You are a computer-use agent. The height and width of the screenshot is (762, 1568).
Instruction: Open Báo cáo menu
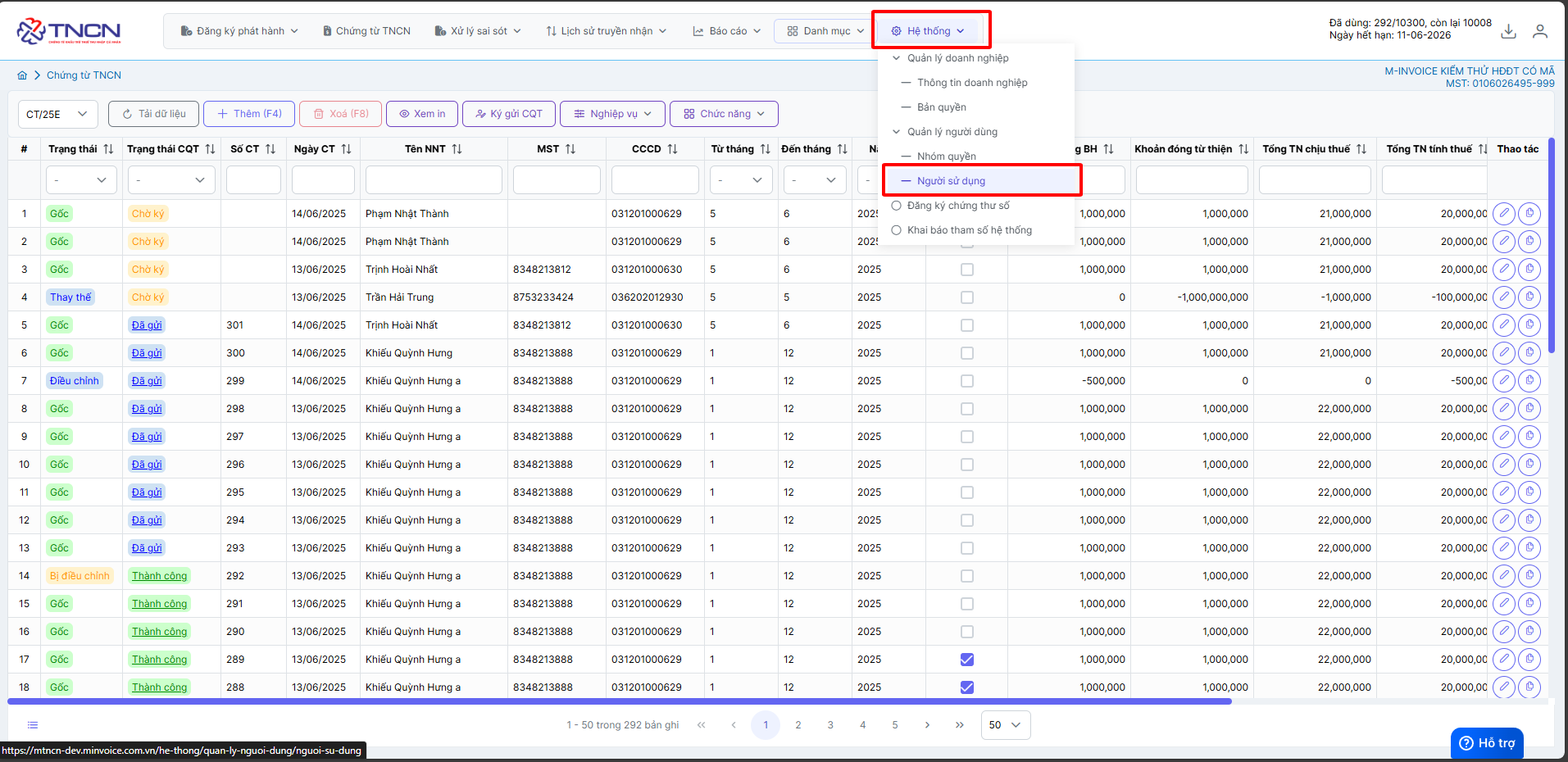pyautogui.click(x=727, y=31)
